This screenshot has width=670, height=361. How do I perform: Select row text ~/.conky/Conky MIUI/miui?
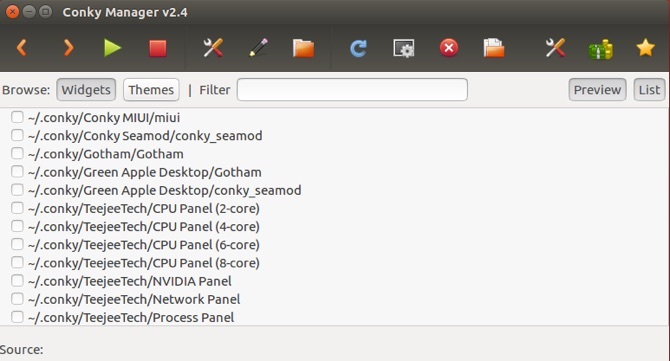[104, 117]
